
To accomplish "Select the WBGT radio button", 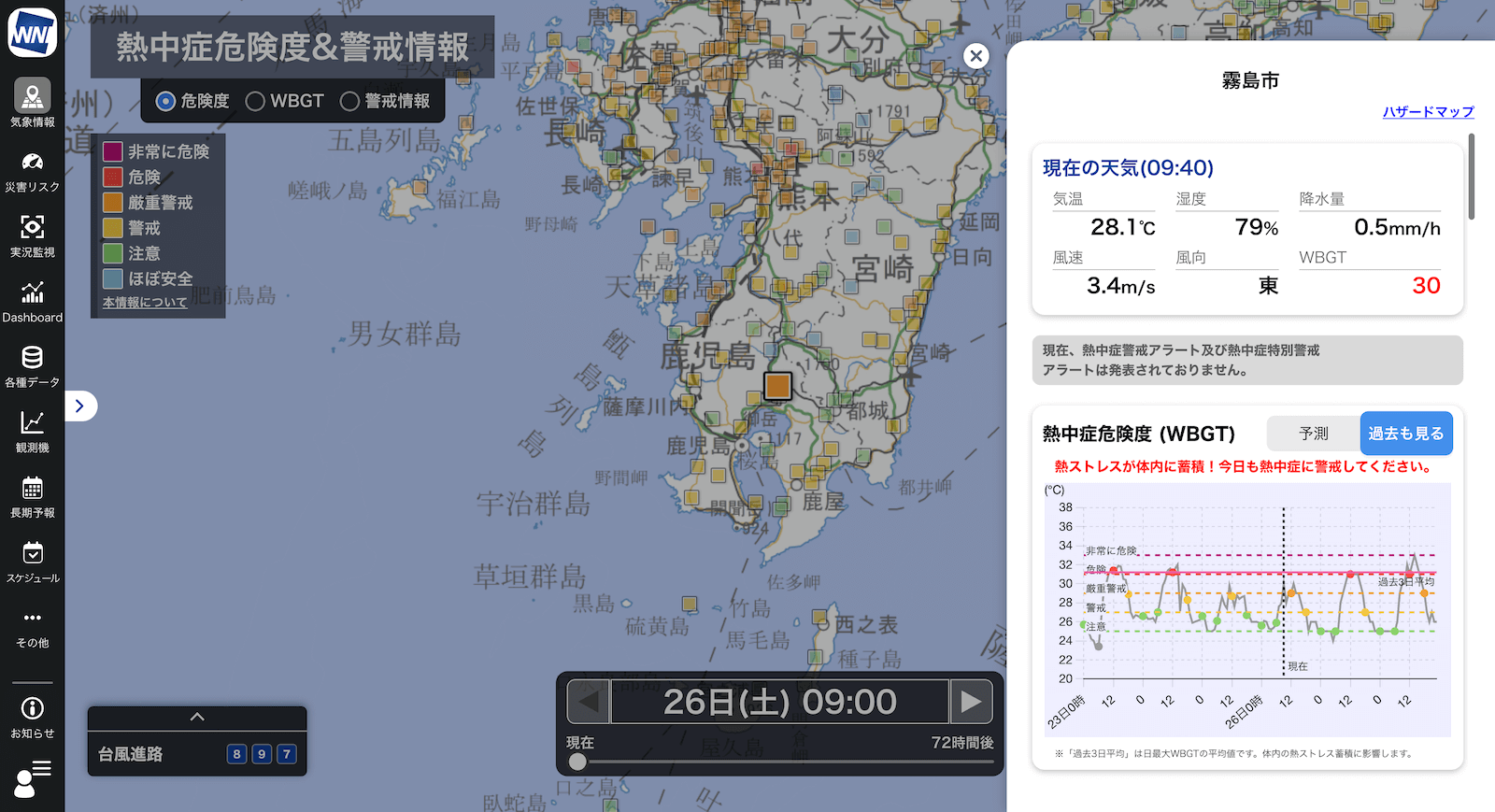I will [x=255, y=101].
